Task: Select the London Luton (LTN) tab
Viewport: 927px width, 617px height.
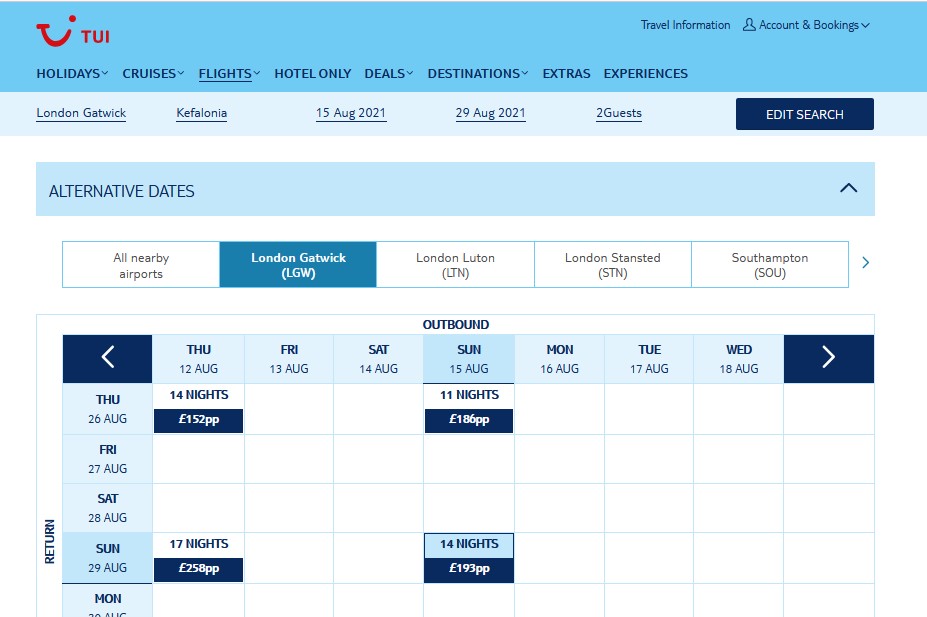Action: tap(455, 265)
